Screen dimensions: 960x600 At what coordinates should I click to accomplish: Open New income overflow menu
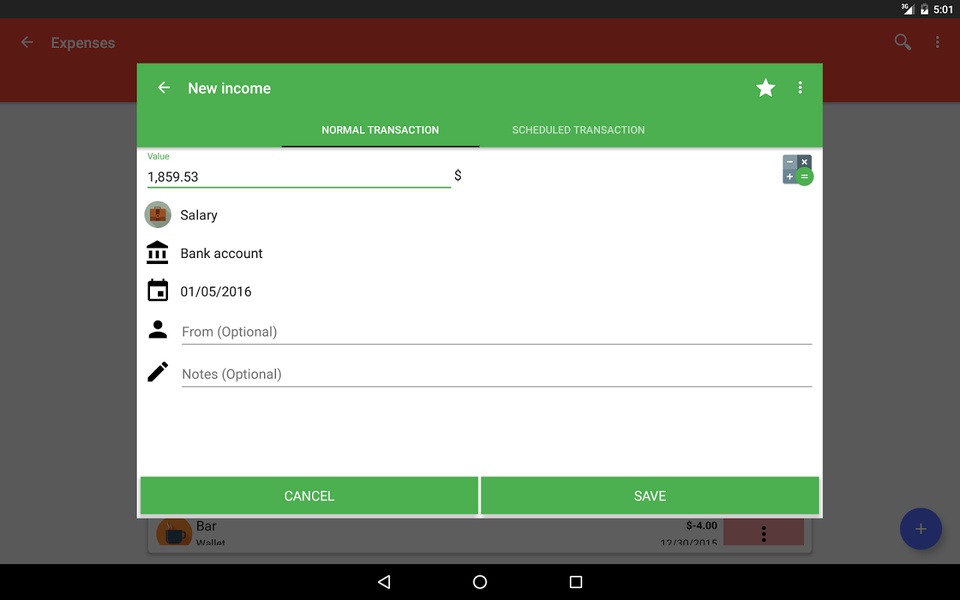[x=800, y=88]
